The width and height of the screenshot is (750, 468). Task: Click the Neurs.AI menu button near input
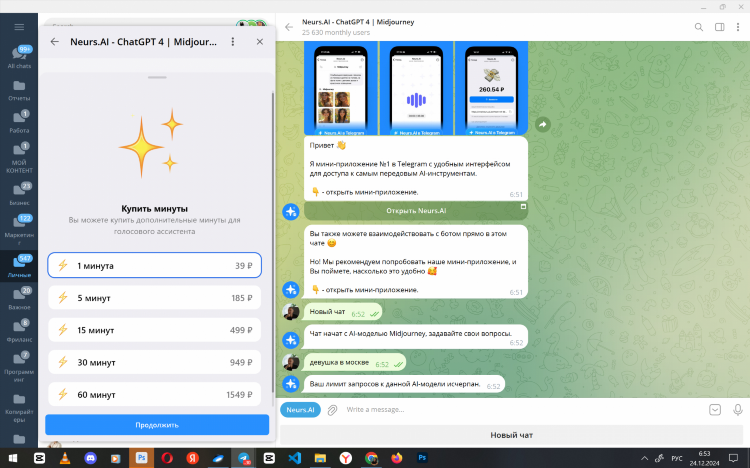tap(300, 410)
